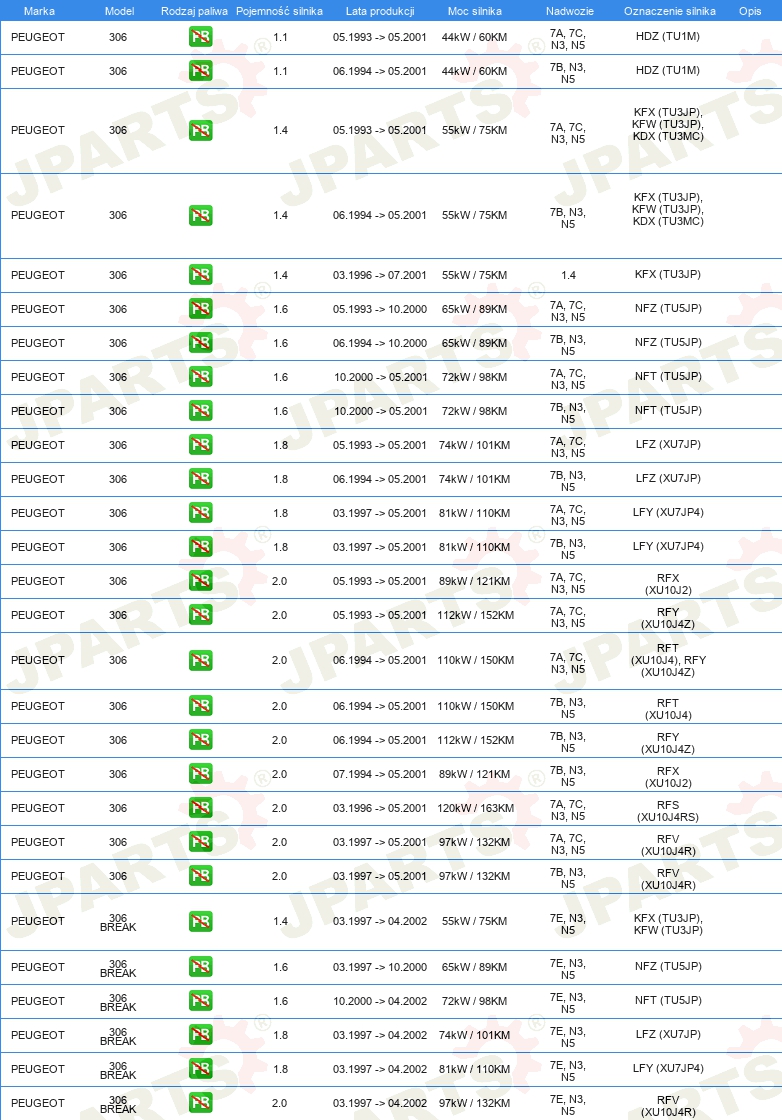The width and height of the screenshot is (782, 1120).
Task: Click the Moc silnika column header
Action: [x=475, y=11]
